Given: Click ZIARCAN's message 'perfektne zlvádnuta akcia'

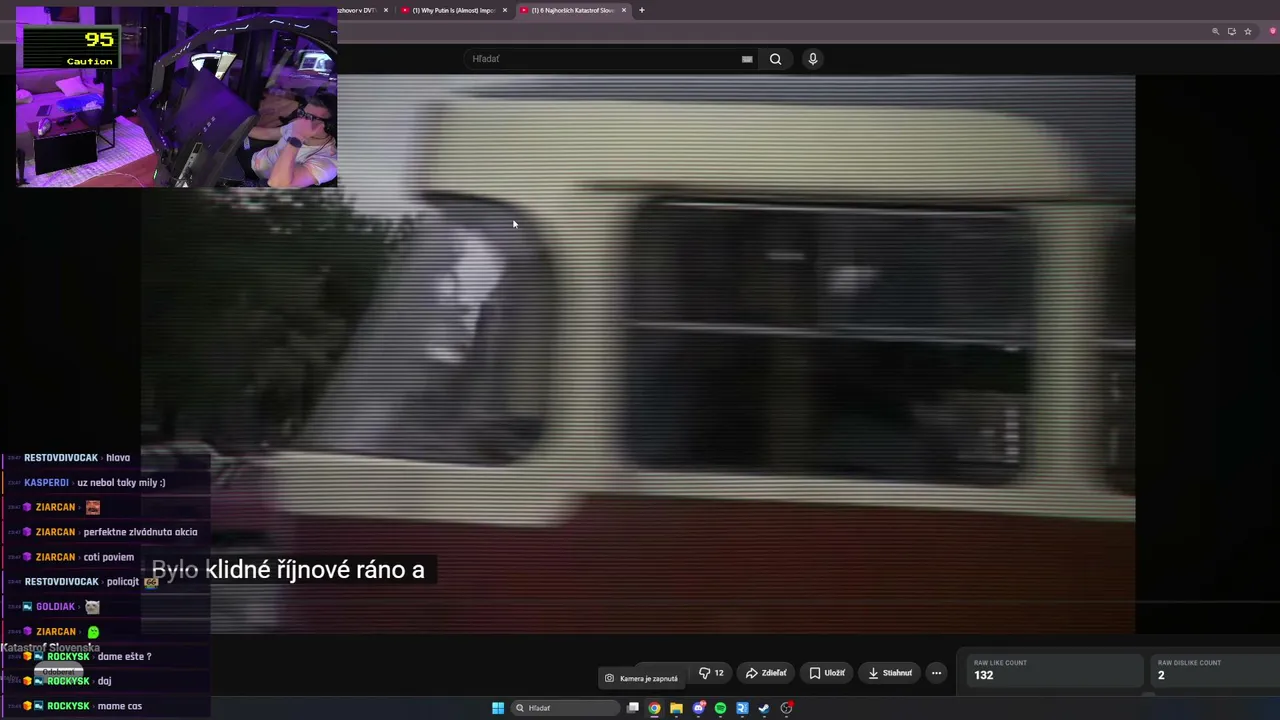Looking at the screenshot, I should point(140,532).
